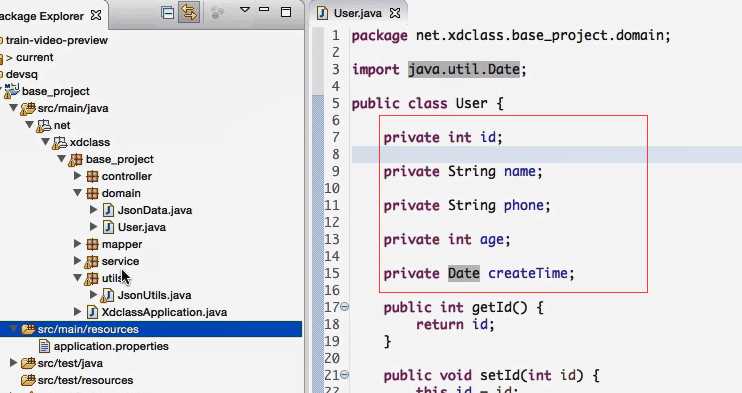Select XdclassApplication.java in tree

coord(164,312)
